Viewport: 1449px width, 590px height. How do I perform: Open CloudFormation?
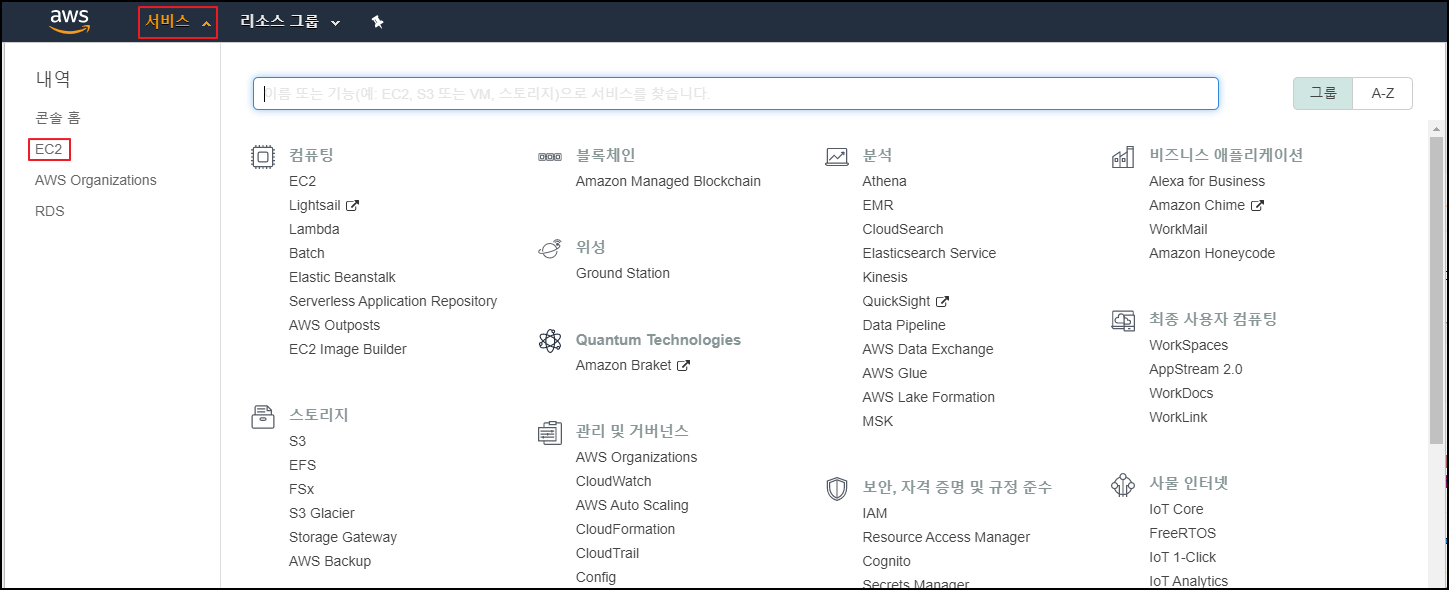click(626, 529)
